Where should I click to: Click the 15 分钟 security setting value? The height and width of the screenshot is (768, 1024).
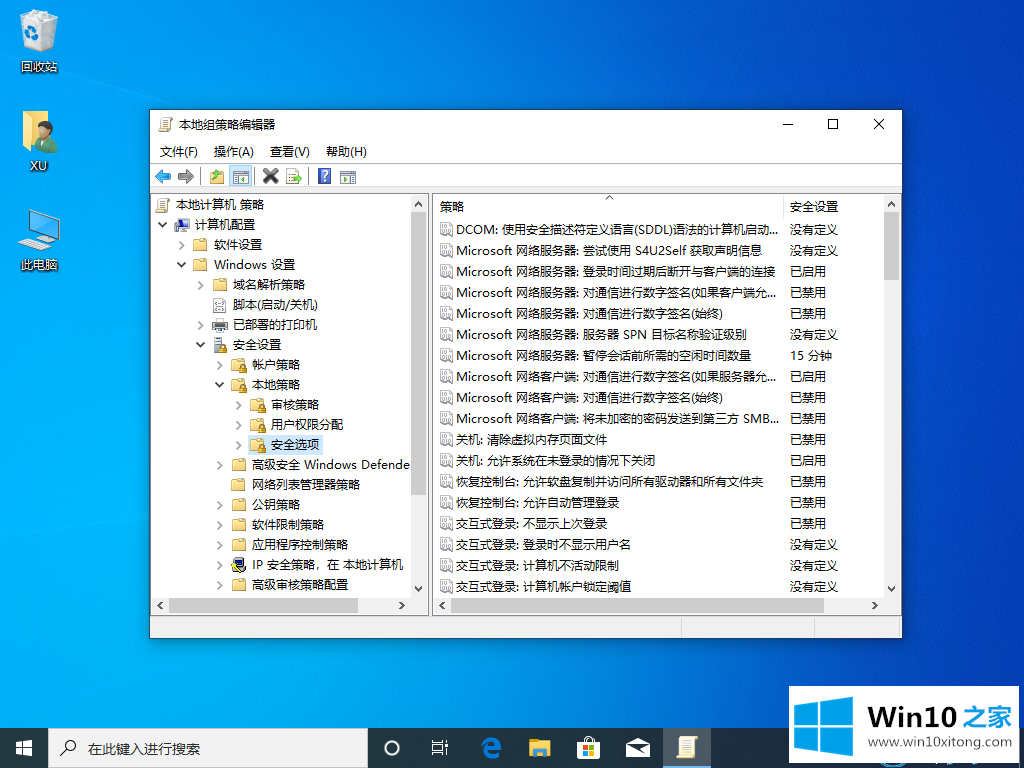point(810,356)
